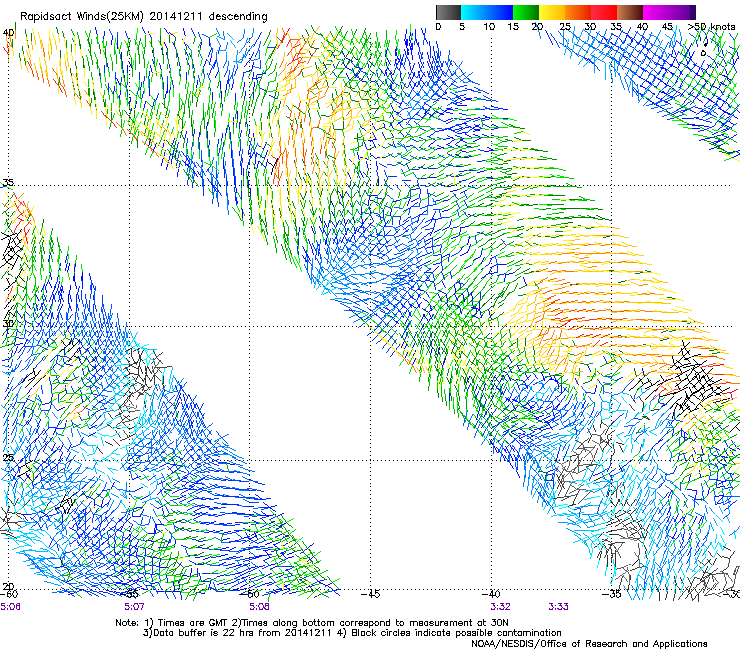740x650 pixels.
Task: Click the legend tick label '25'
Action: click(x=565, y=27)
